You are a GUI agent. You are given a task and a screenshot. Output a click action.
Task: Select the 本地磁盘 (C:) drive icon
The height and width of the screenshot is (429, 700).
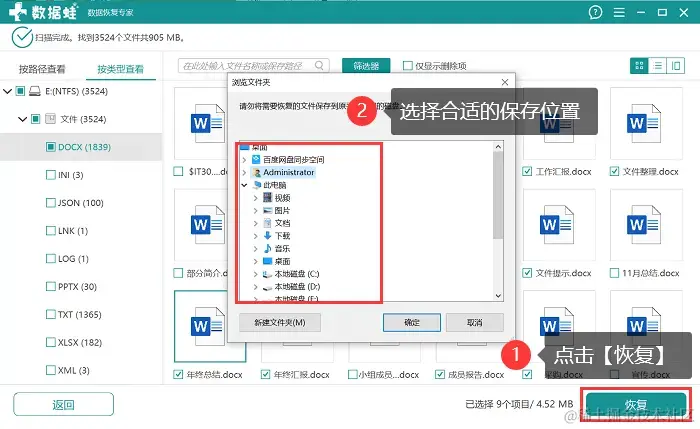(x=267, y=274)
